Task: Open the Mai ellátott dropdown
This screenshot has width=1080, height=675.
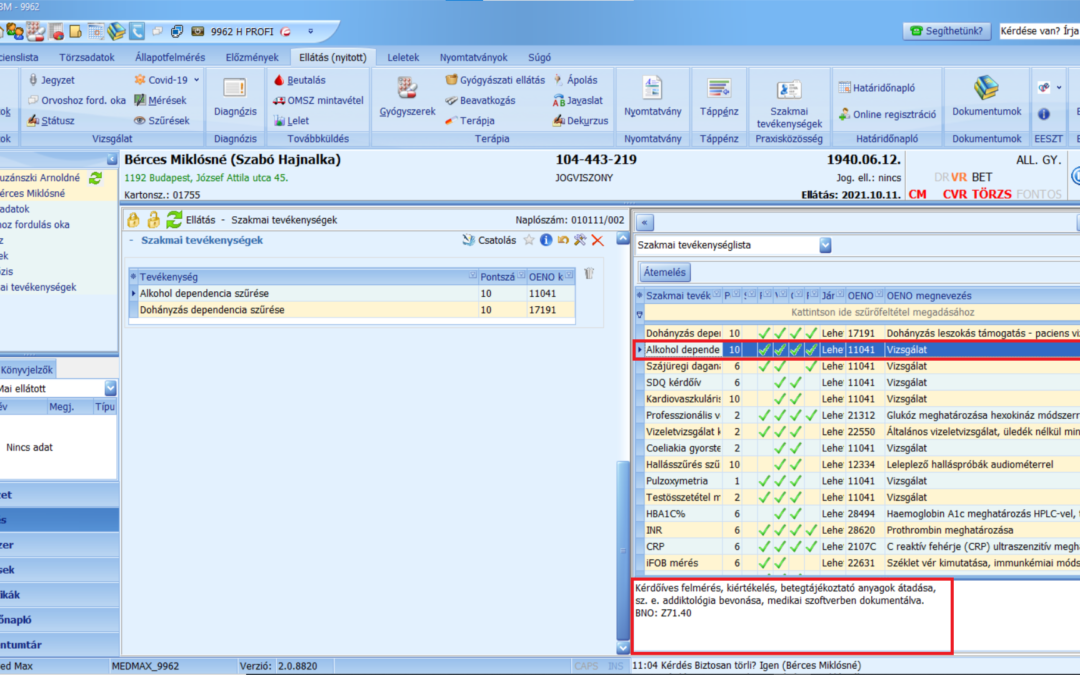Action: coord(110,388)
